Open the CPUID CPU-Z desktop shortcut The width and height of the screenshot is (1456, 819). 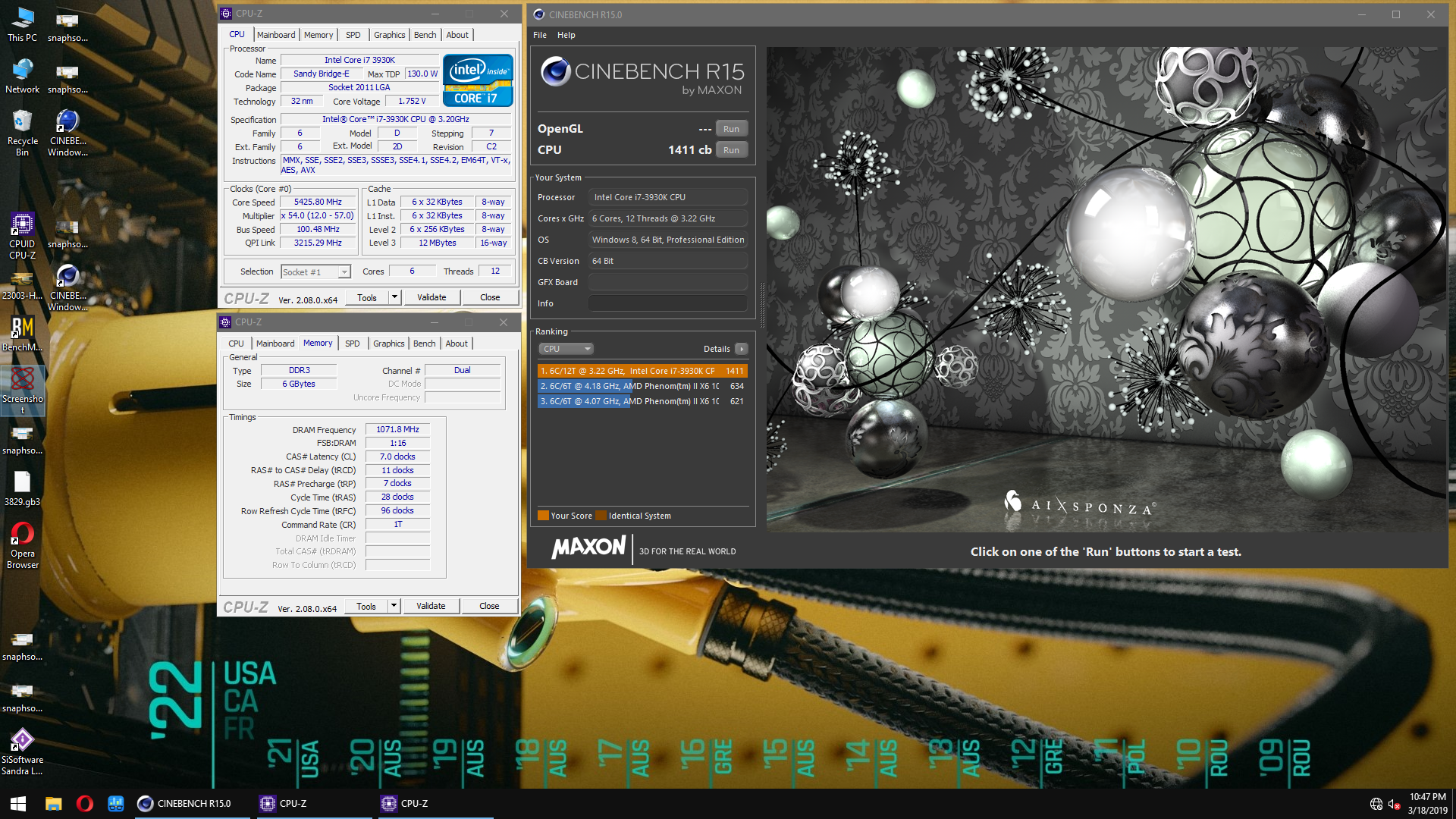(22, 236)
